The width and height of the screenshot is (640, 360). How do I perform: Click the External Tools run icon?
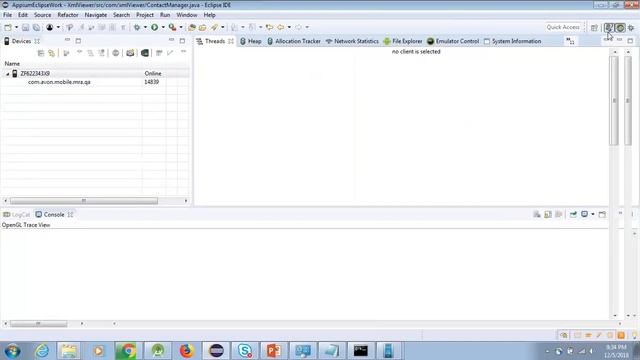(173, 27)
